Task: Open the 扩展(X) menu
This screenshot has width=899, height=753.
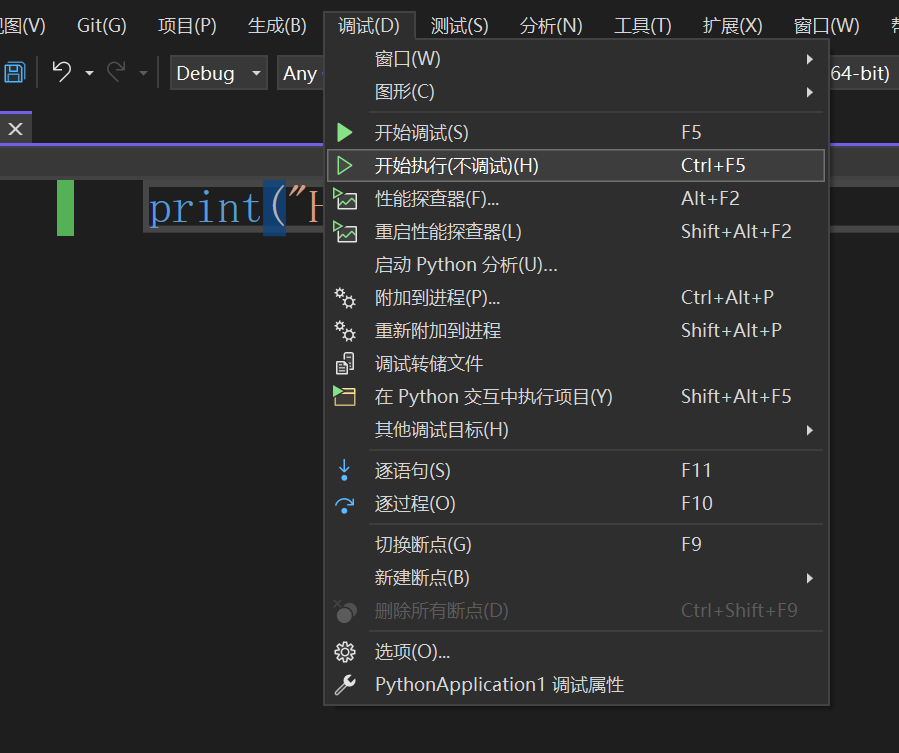Action: [733, 26]
